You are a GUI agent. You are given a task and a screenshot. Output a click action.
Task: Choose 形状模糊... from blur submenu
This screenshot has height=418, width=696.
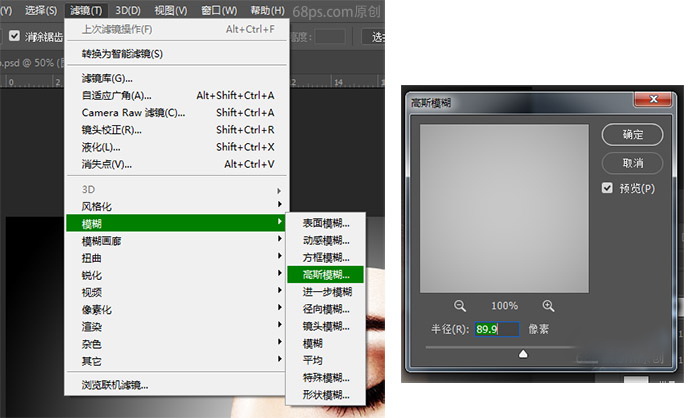click(x=326, y=394)
